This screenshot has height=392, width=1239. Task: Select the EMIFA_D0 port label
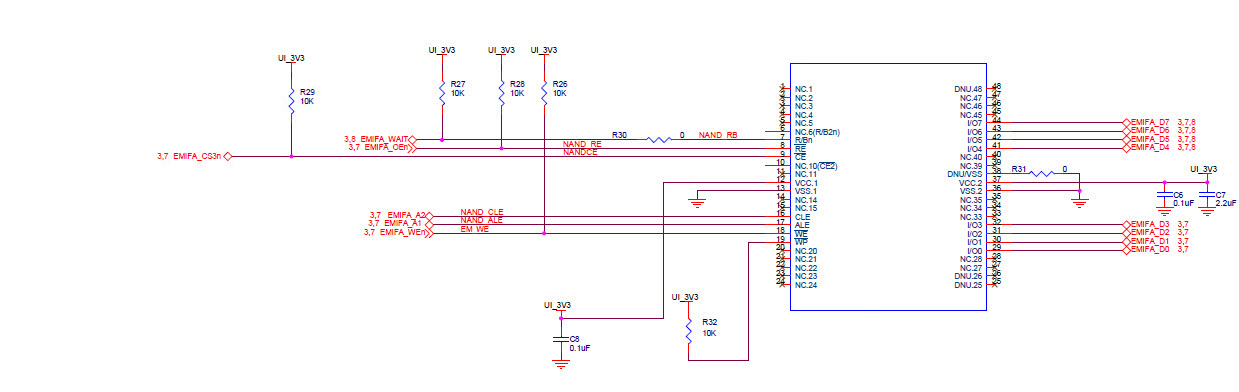coord(1150,250)
